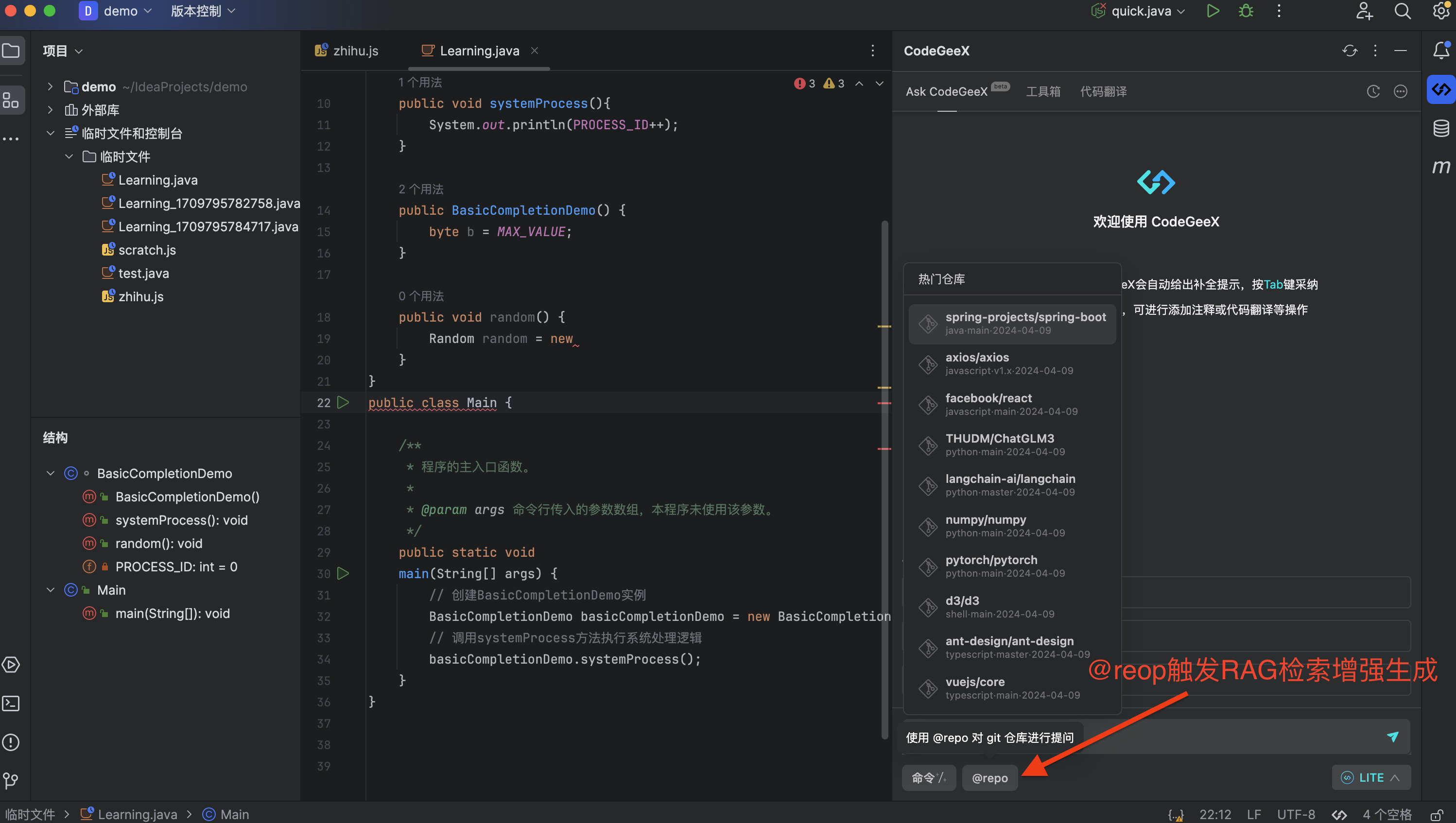Viewport: 1456px width, 823px height.
Task: Click CodeGeeX status bar icon
Action: pyautogui.click(x=1339, y=815)
